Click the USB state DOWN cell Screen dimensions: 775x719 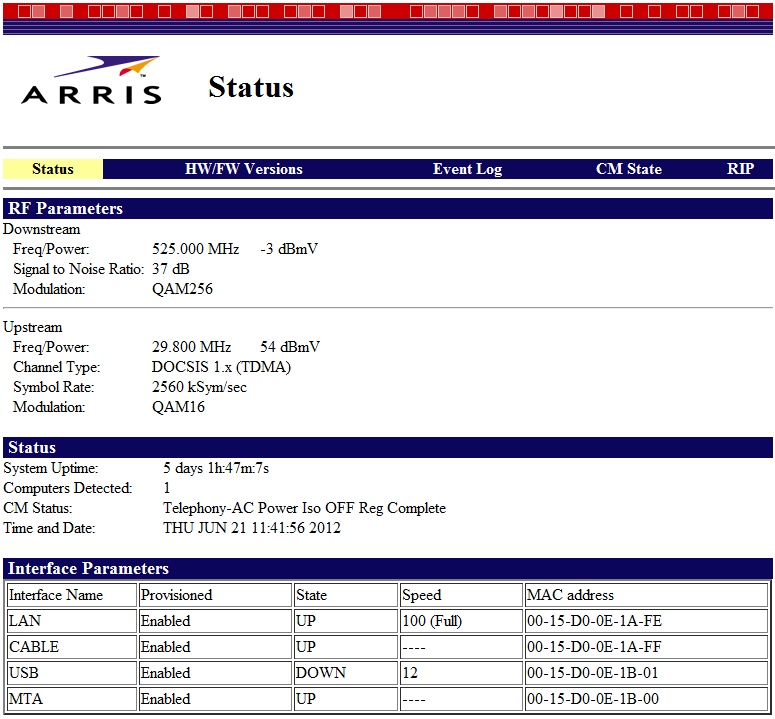[346, 673]
